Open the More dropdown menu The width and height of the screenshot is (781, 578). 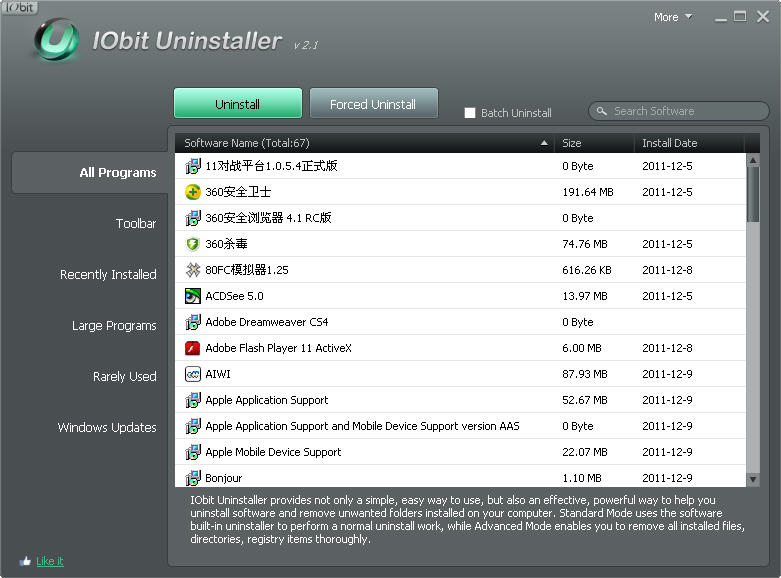point(672,17)
